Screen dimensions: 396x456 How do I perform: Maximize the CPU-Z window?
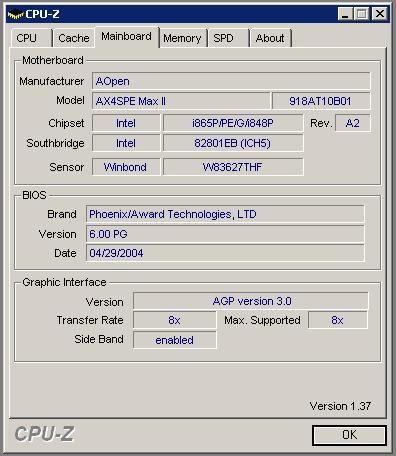[362, 14]
